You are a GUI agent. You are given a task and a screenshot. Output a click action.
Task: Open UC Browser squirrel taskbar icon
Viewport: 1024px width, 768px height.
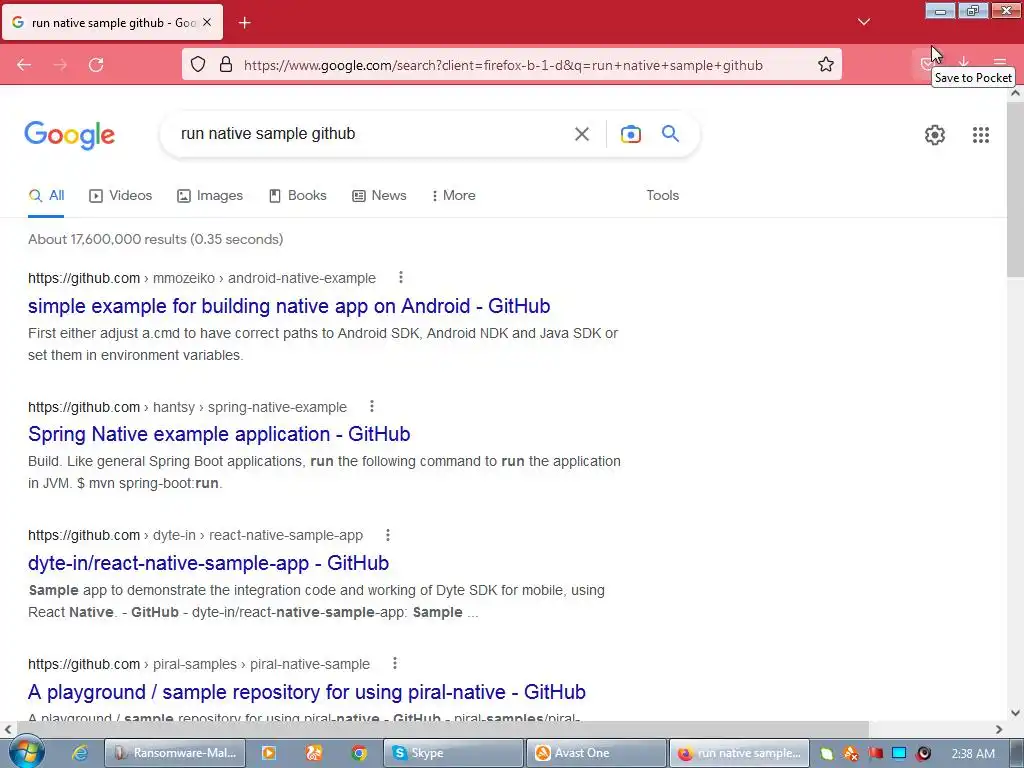coord(314,753)
